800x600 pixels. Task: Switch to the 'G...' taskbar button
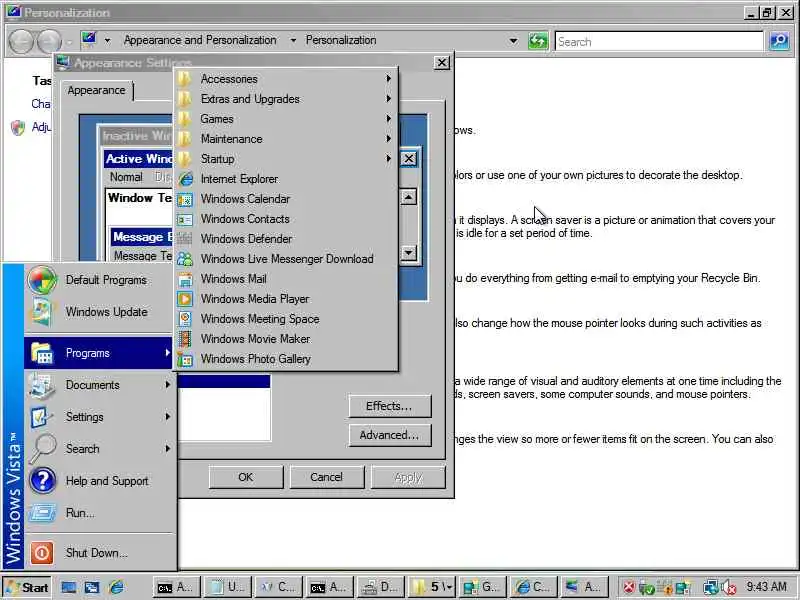point(483,587)
